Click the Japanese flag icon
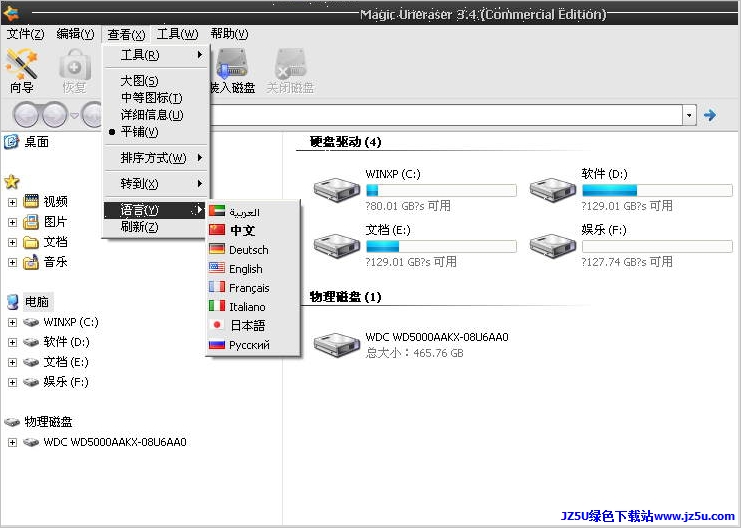This screenshot has height=528, width=741. [x=217, y=325]
